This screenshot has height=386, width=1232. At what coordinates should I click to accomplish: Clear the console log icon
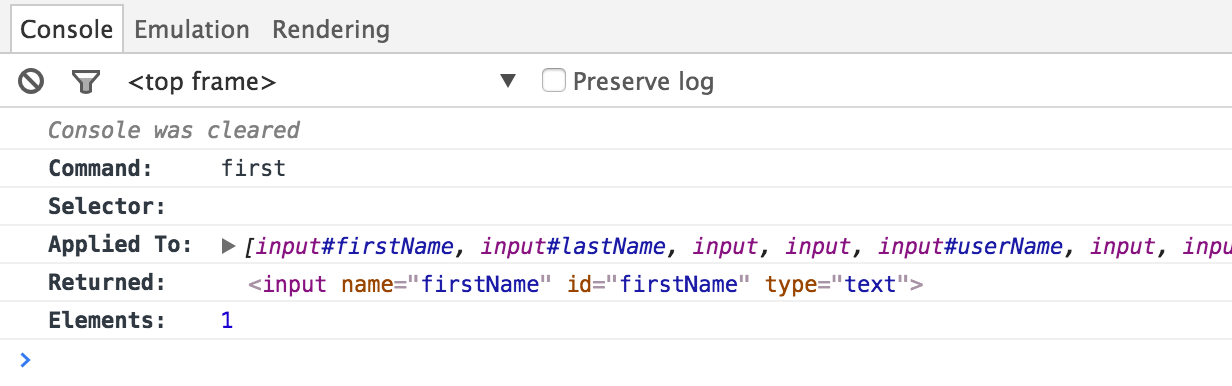point(31,81)
